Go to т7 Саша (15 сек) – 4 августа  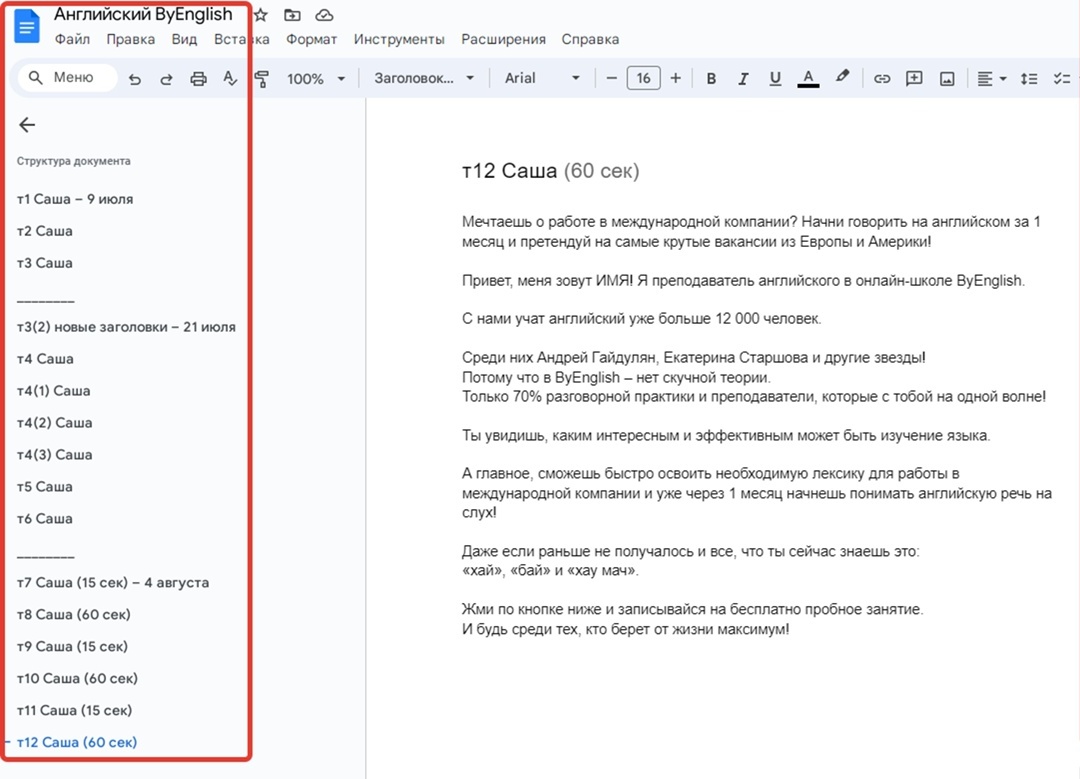click(113, 582)
